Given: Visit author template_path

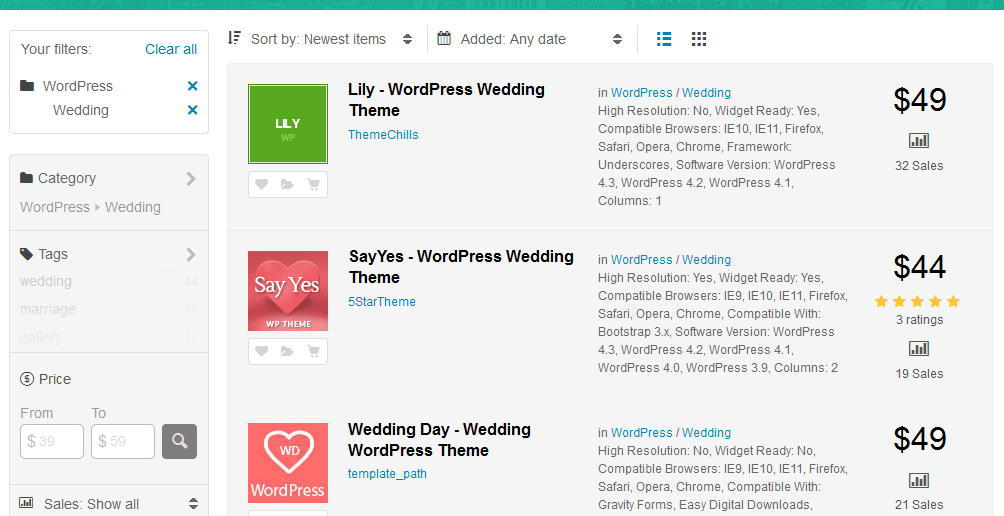Looking at the screenshot, I should pyautogui.click(x=387, y=474).
